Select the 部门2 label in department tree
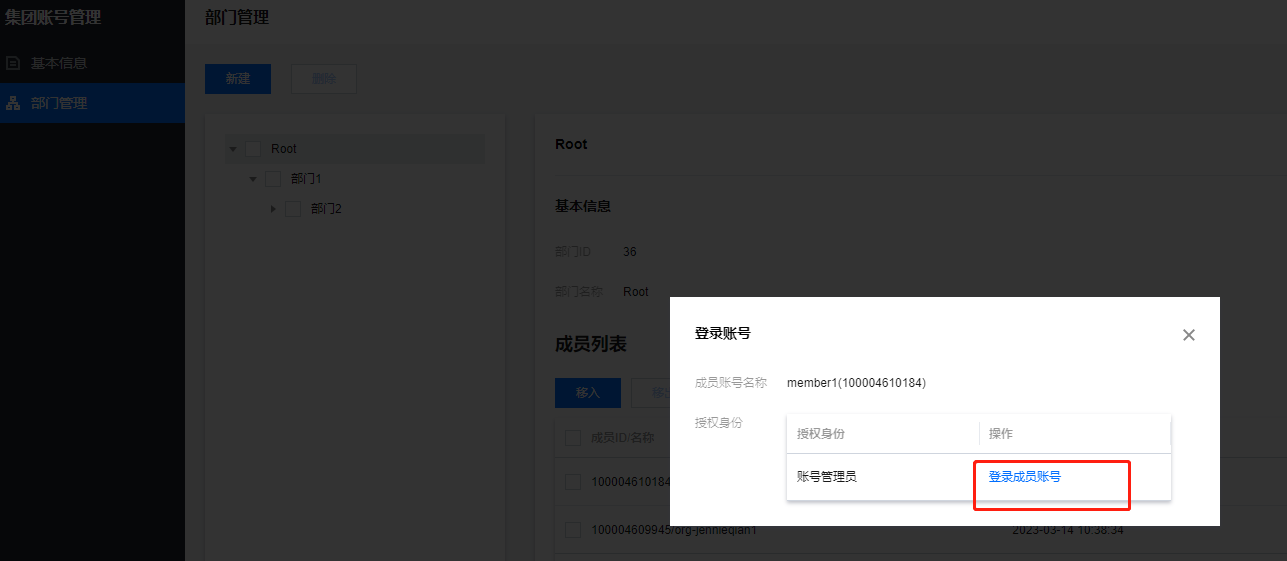Viewport: 1287px width, 561px height. (326, 209)
